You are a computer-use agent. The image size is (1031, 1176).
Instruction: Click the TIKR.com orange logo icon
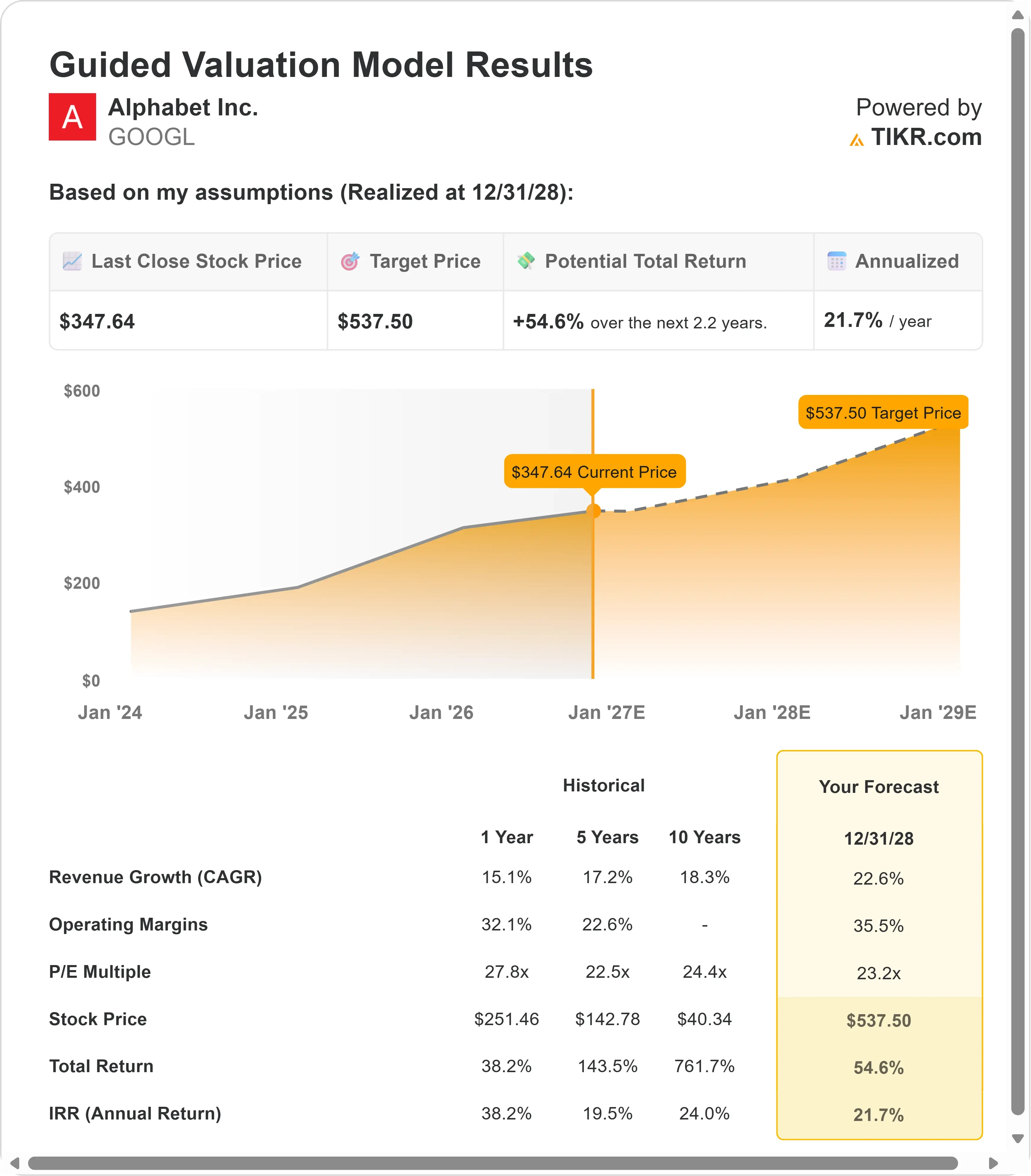(x=857, y=140)
